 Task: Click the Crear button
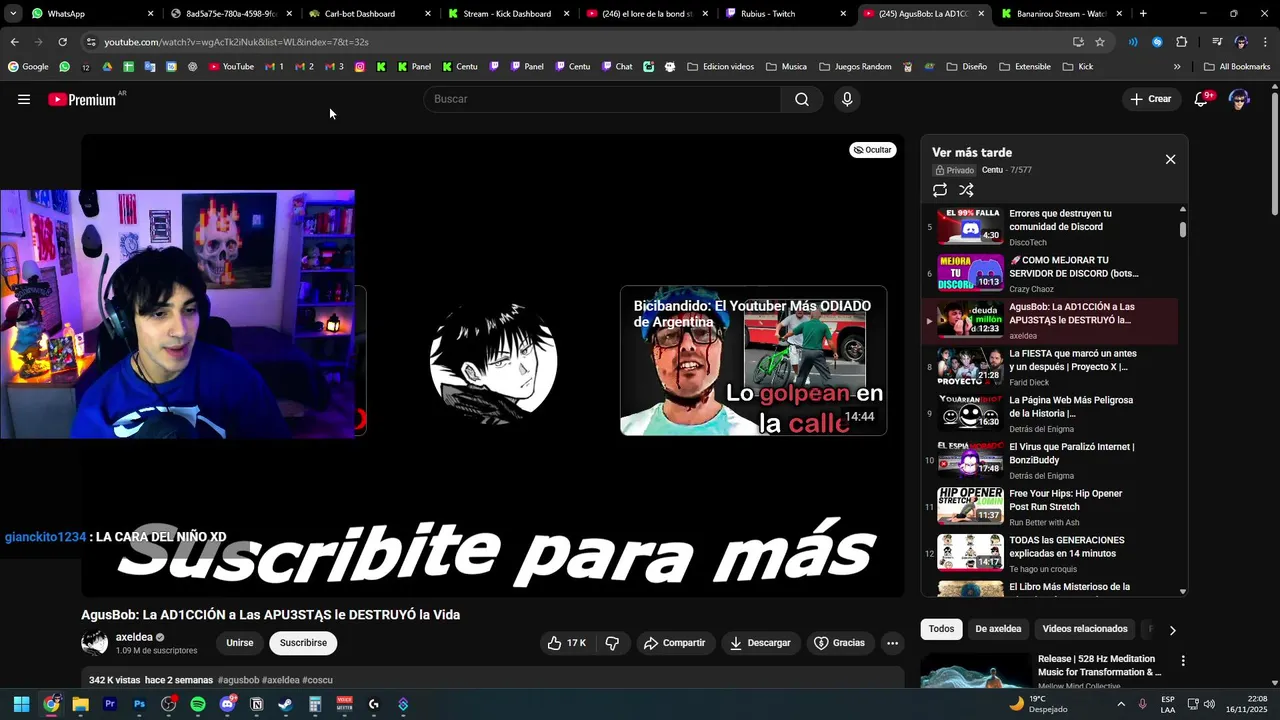pyautogui.click(x=1151, y=99)
